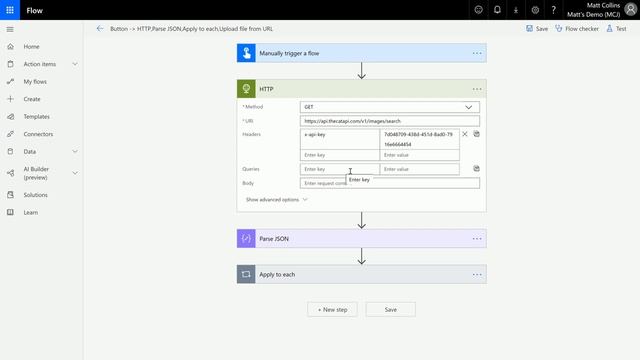Open the Method GET dropdown
640x360 pixels.
click(390, 107)
